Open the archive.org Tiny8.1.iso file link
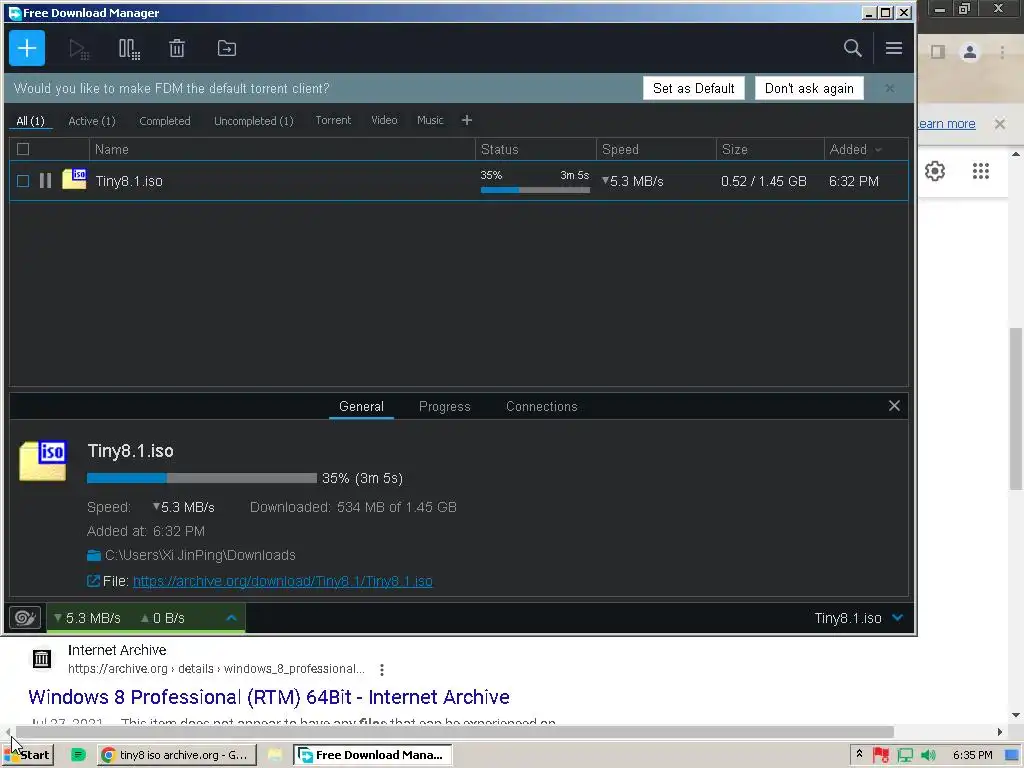This screenshot has height=768, width=1024. [x=283, y=581]
